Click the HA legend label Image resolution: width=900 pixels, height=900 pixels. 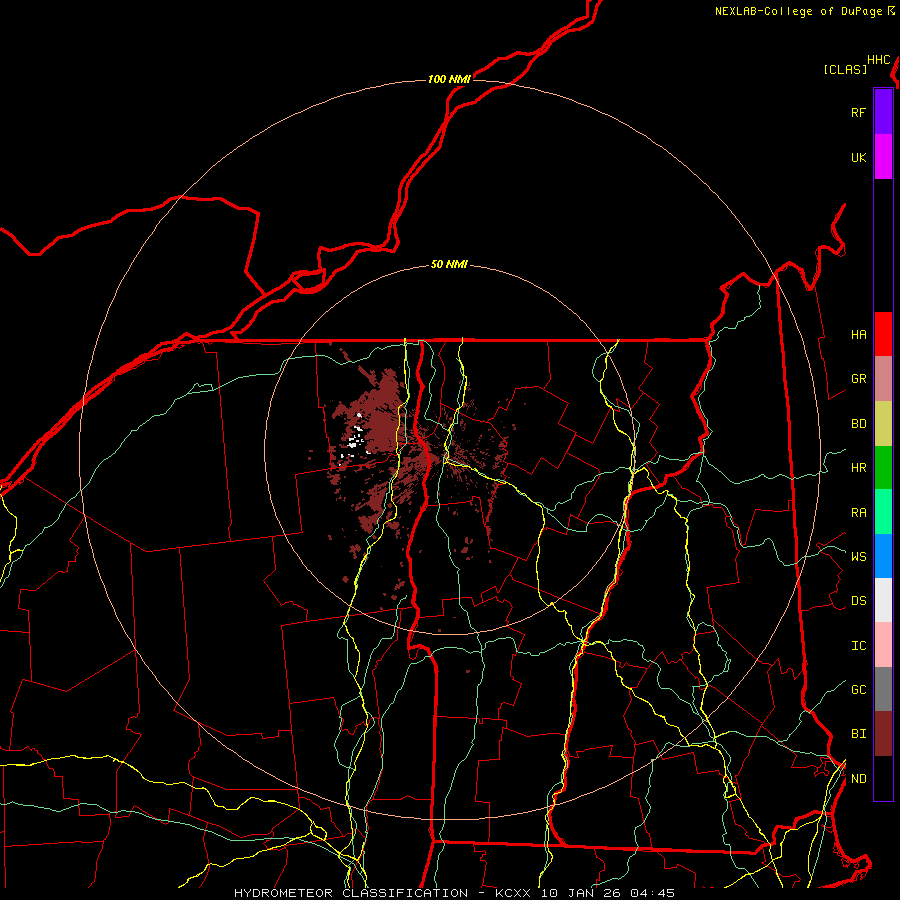858,335
